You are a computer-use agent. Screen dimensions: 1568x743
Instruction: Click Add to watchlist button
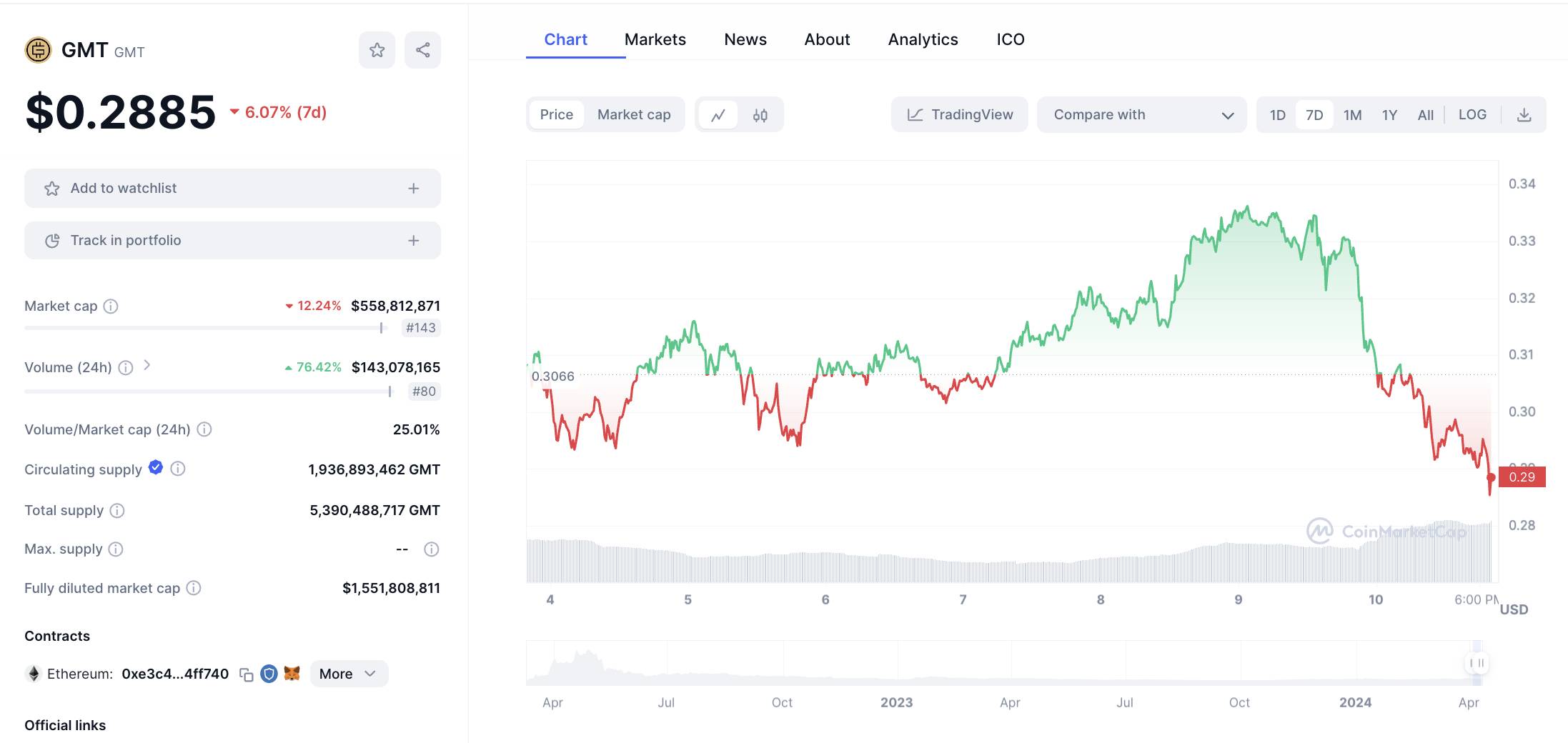click(232, 189)
